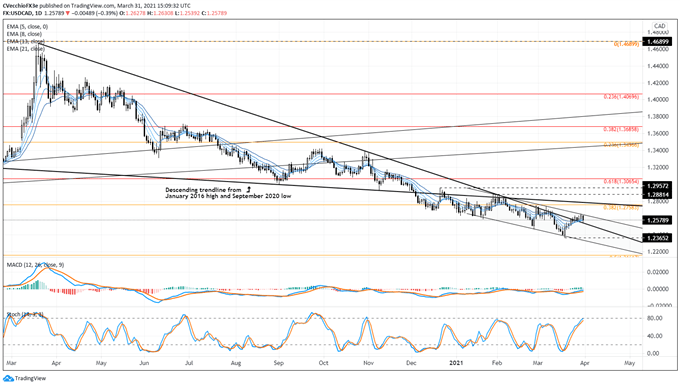Image resolution: width=680 pixels, height=386 pixels.
Task: Click the 0(1.46899) Fibonacci level label
Action: coord(626,44)
